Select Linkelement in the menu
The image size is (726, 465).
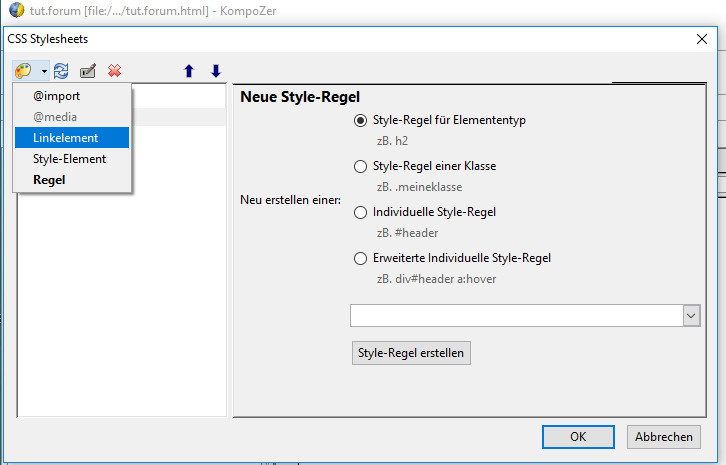click(72, 138)
